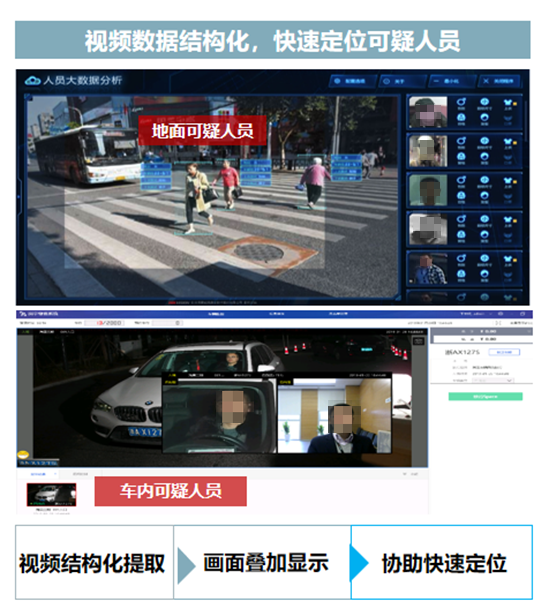Click male gender icon in grayscale face card

(x=461, y=219)
